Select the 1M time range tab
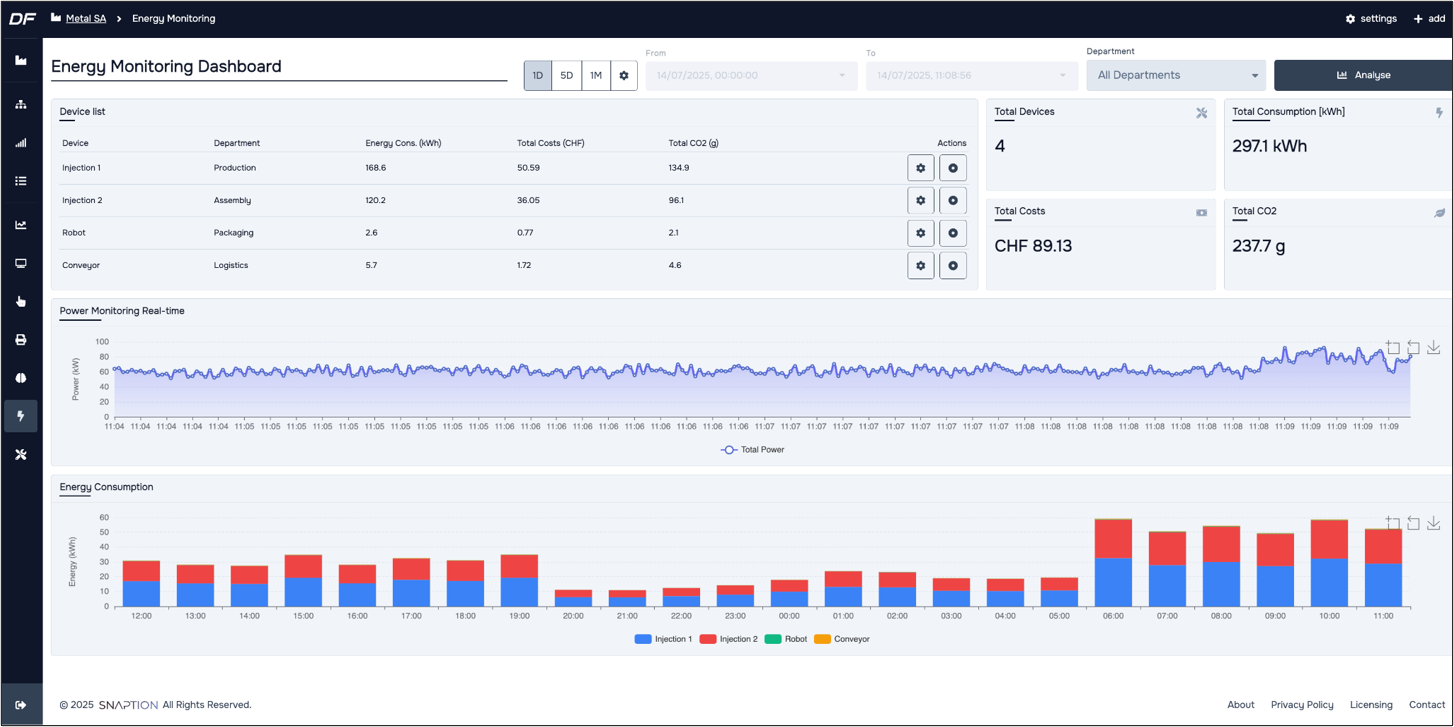Image resolution: width=1454 pixels, height=727 pixels. [595, 75]
